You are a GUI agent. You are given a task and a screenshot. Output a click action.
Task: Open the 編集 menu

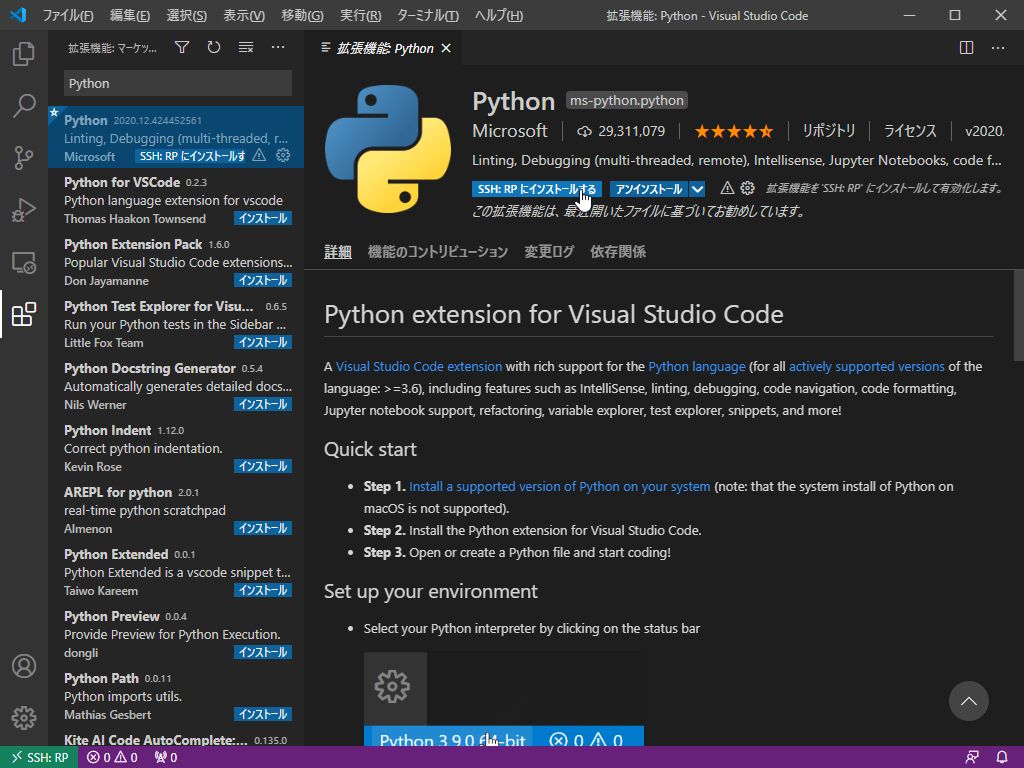tap(129, 15)
